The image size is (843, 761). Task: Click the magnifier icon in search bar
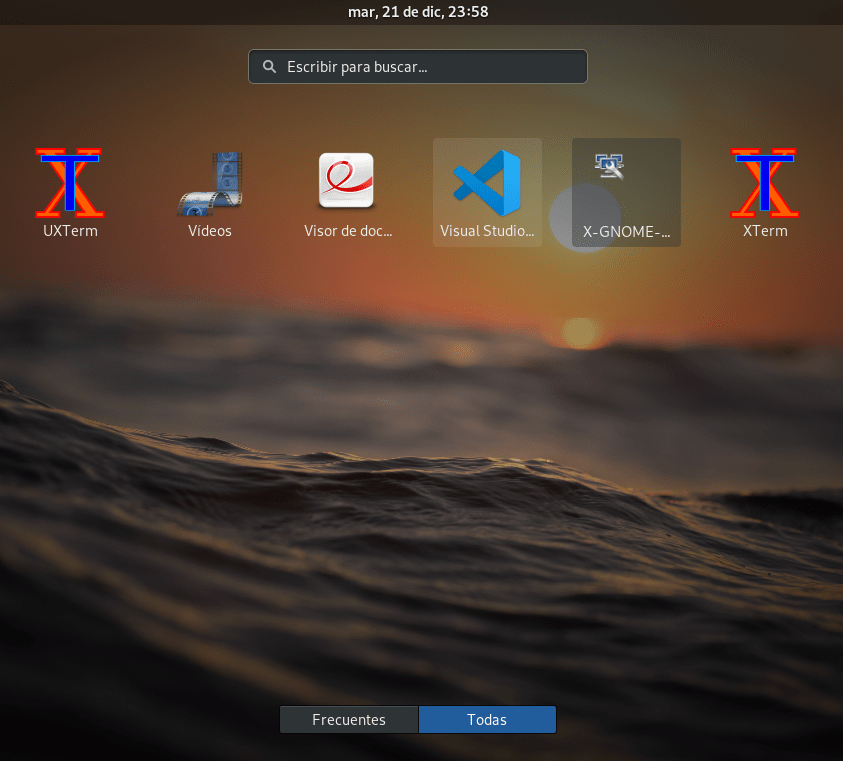(x=269, y=67)
